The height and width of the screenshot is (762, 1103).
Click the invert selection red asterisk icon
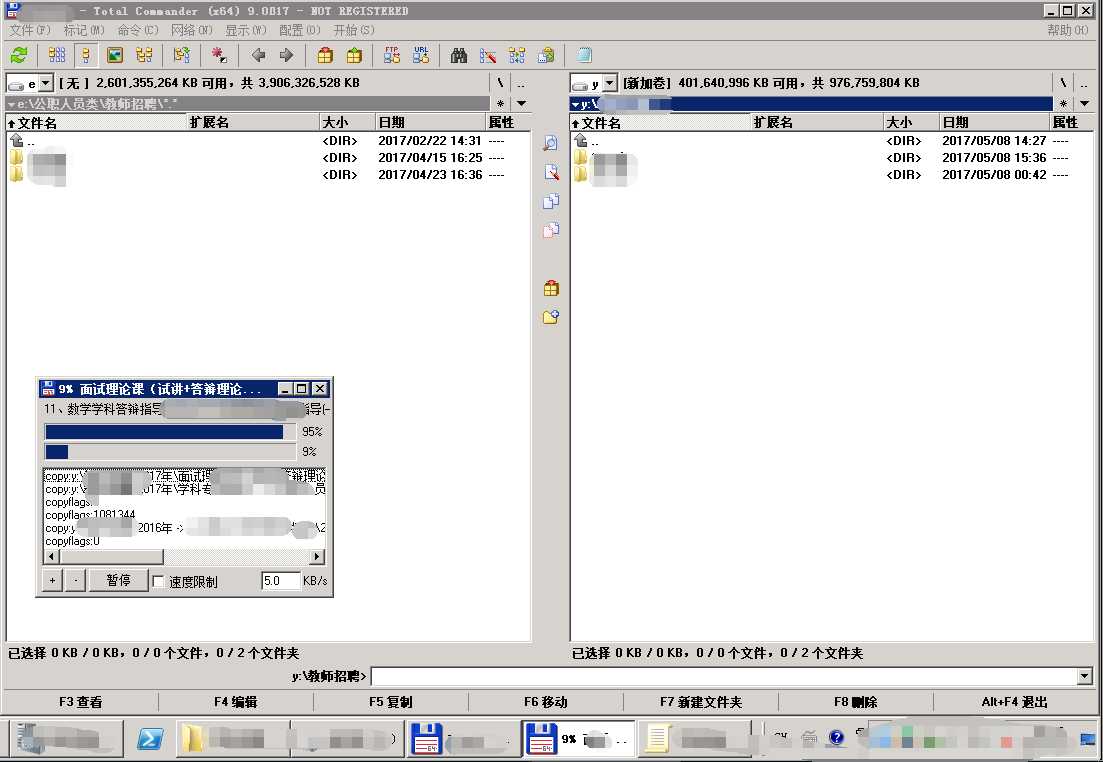point(219,55)
